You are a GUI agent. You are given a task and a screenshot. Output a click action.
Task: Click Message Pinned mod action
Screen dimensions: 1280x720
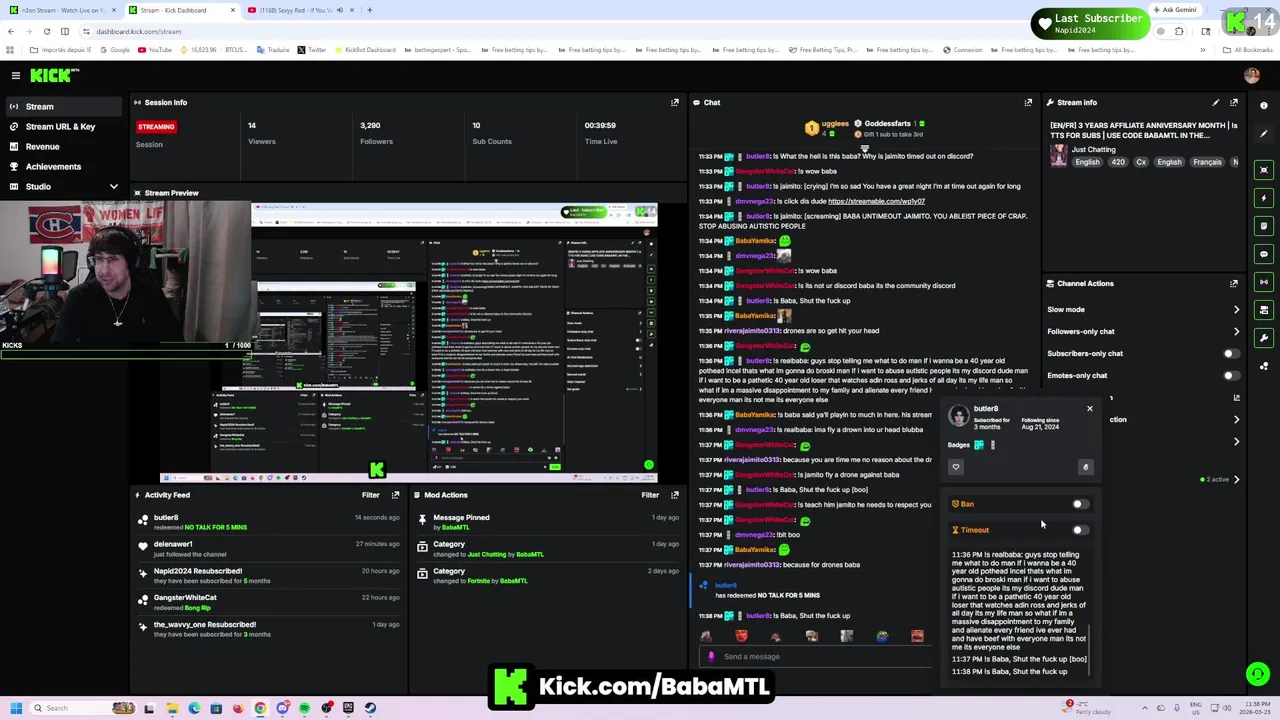pos(461,518)
